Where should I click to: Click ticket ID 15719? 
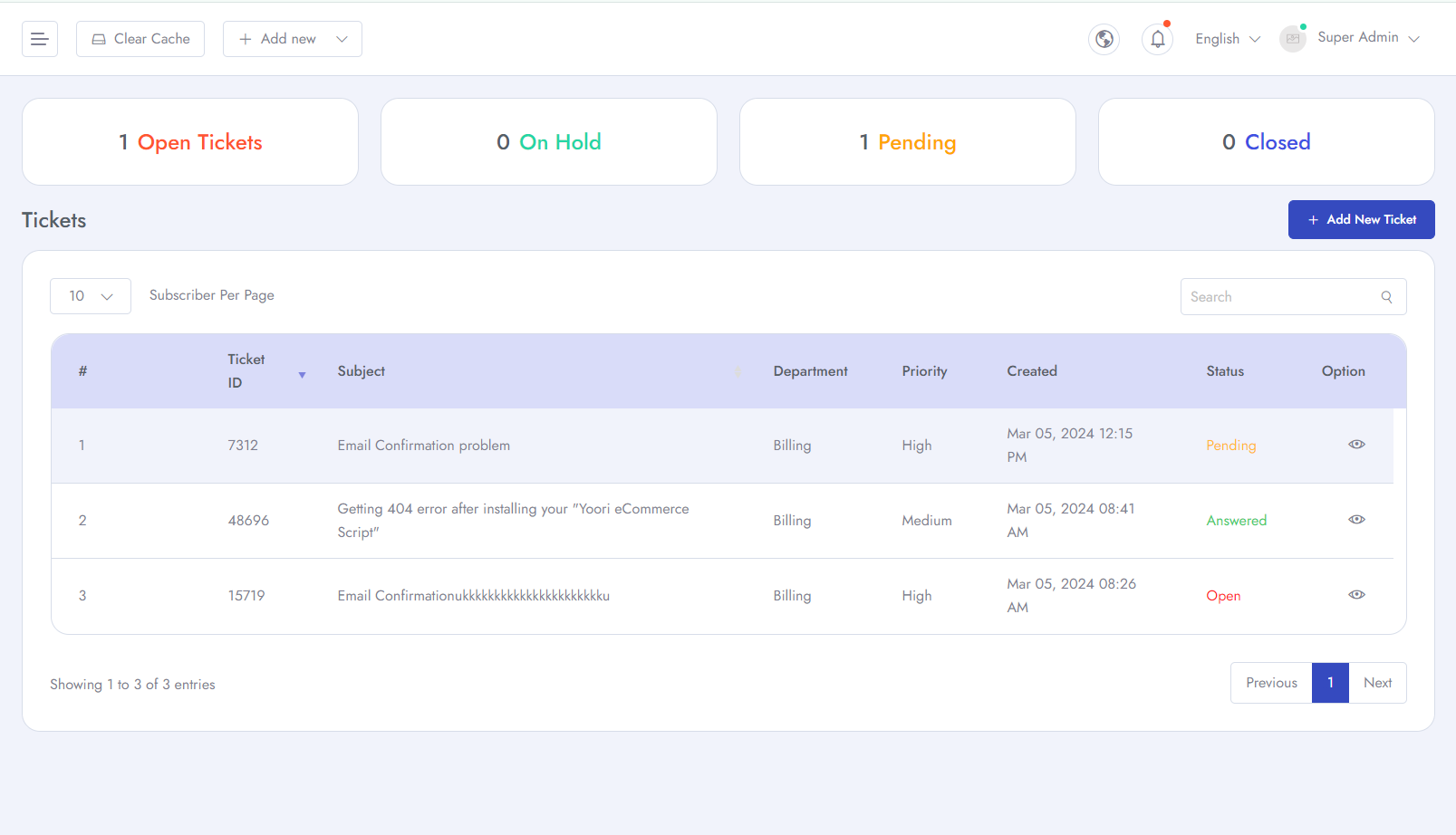pyautogui.click(x=246, y=596)
